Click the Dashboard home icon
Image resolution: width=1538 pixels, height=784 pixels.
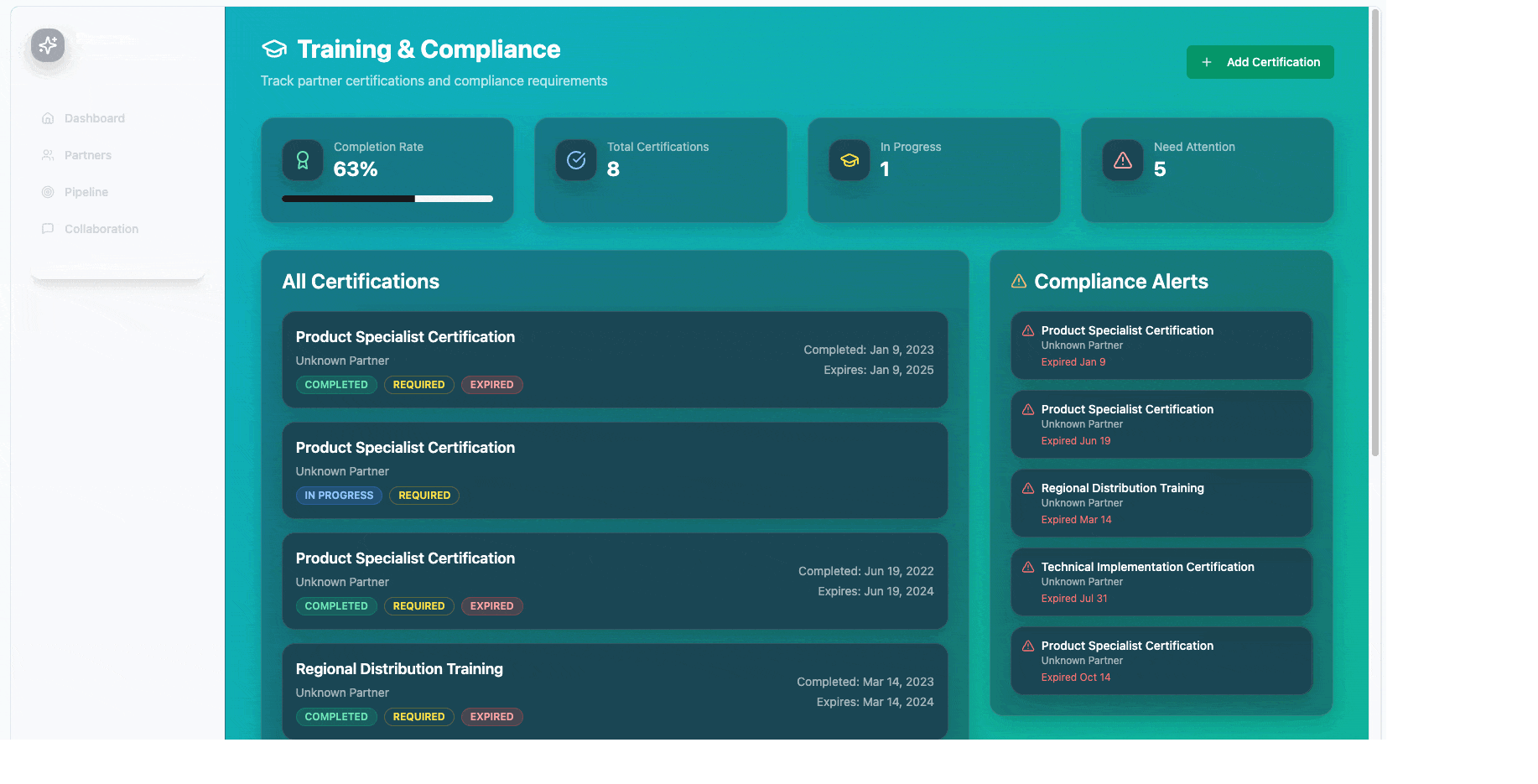[48, 118]
